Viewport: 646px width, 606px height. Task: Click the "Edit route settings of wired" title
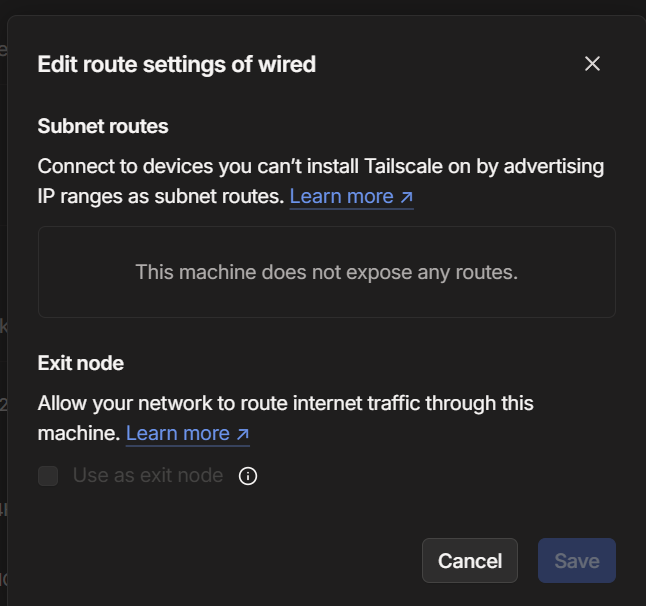pyautogui.click(x=176, y=65)
